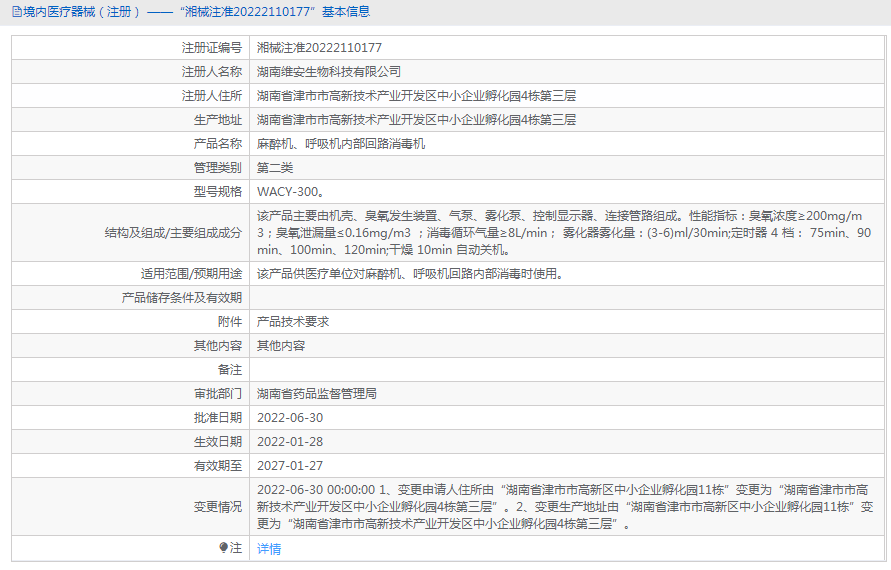Select registration number 湘械注准20222110177 value

319,48
